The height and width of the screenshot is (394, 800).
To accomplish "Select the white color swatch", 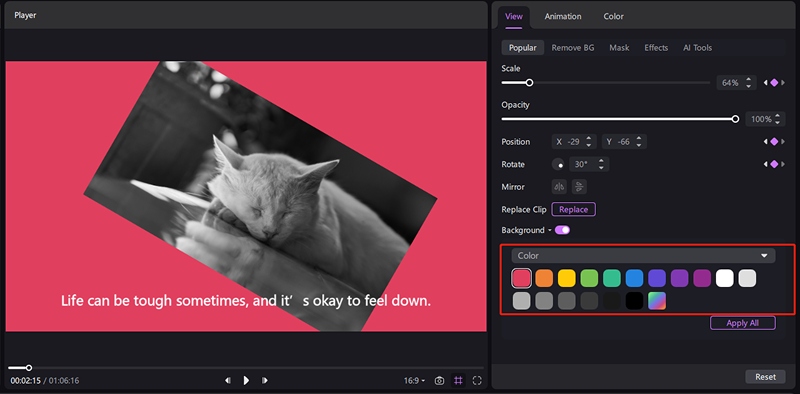I will coord(724,278).
